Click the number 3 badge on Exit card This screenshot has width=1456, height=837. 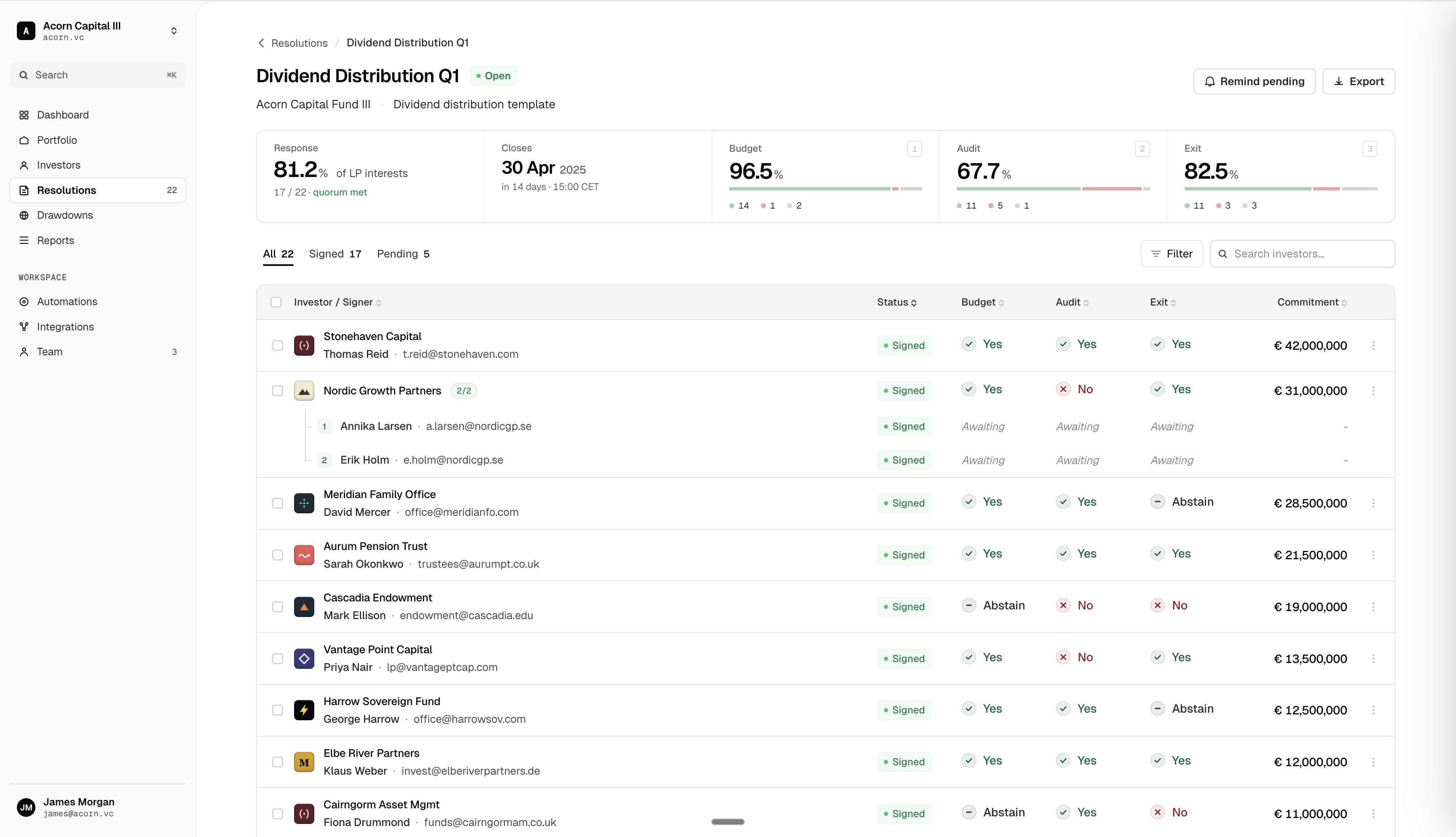point(1370,149)
